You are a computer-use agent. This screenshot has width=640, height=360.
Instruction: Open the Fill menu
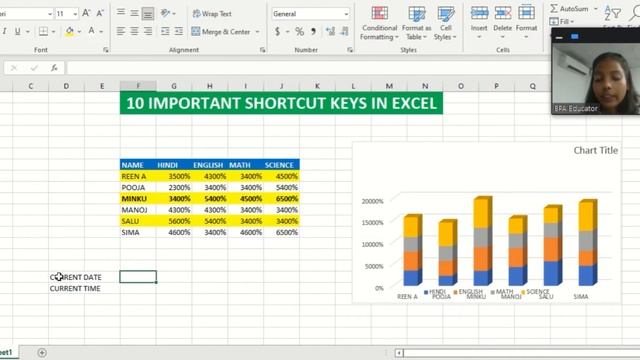click(x=562, y=21)
